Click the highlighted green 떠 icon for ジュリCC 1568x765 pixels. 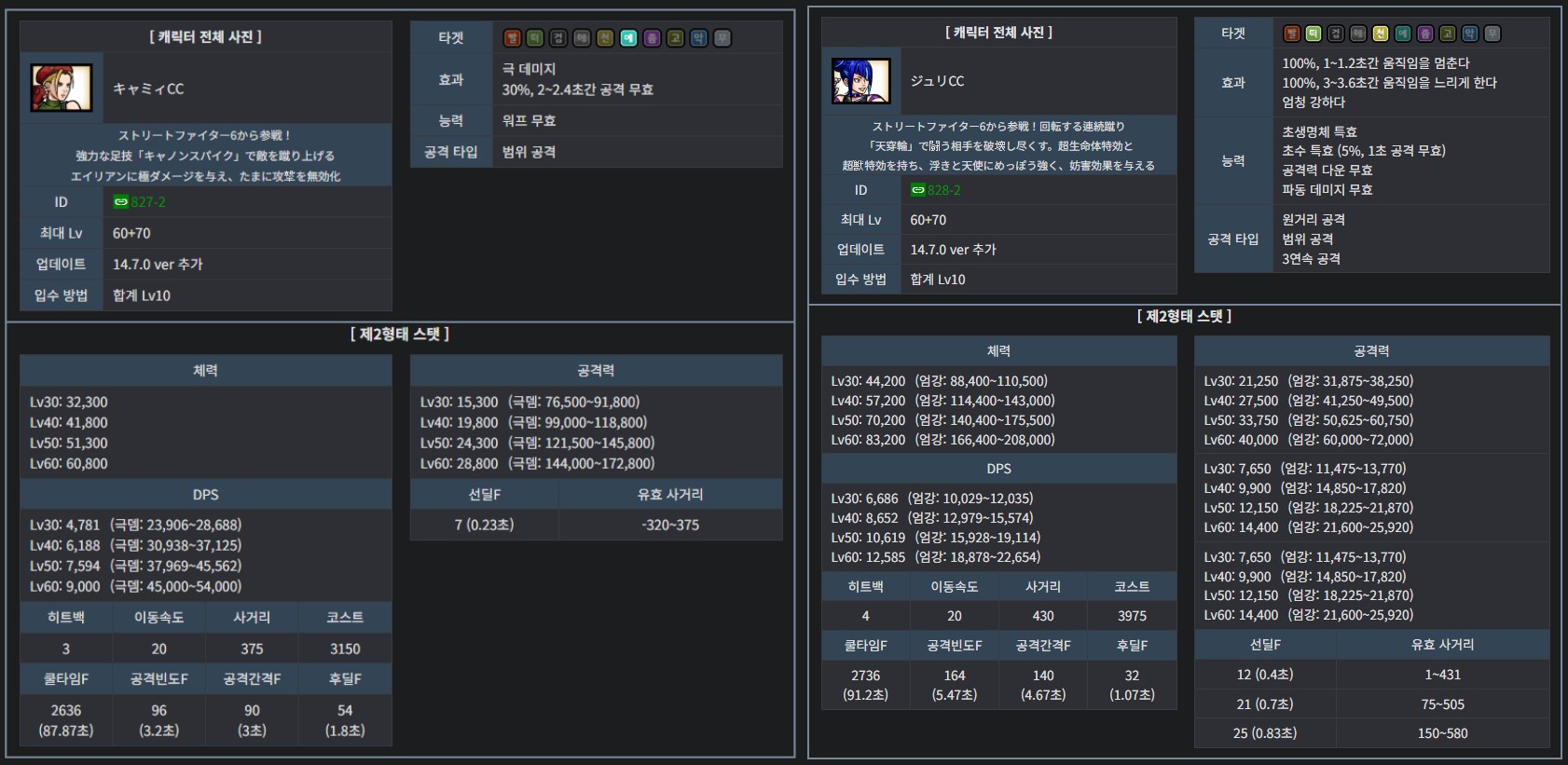tap(1314, 34)
